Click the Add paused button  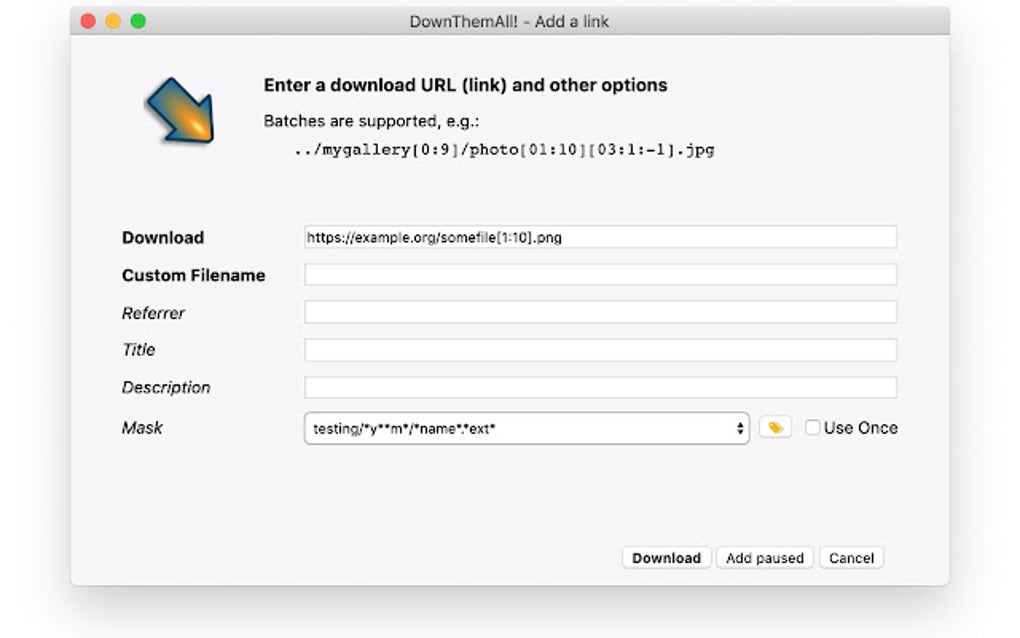(764, 557)
